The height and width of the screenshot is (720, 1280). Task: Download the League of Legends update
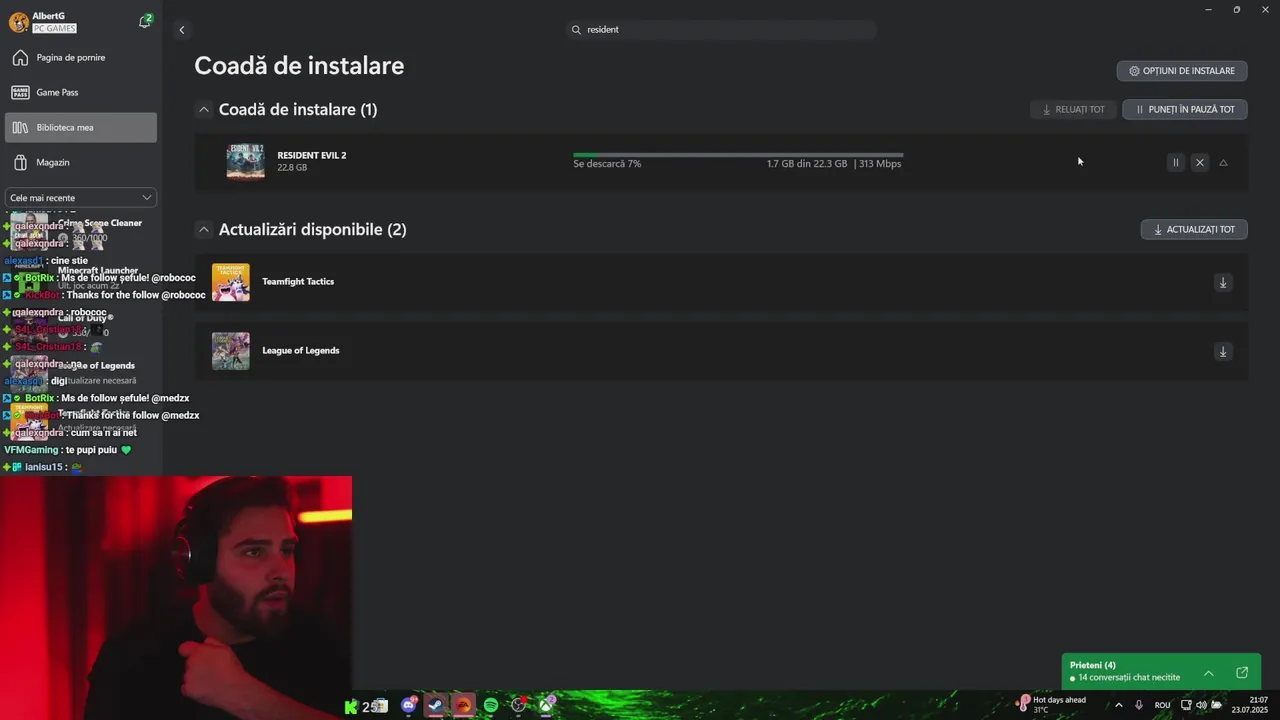point(1222,352)
